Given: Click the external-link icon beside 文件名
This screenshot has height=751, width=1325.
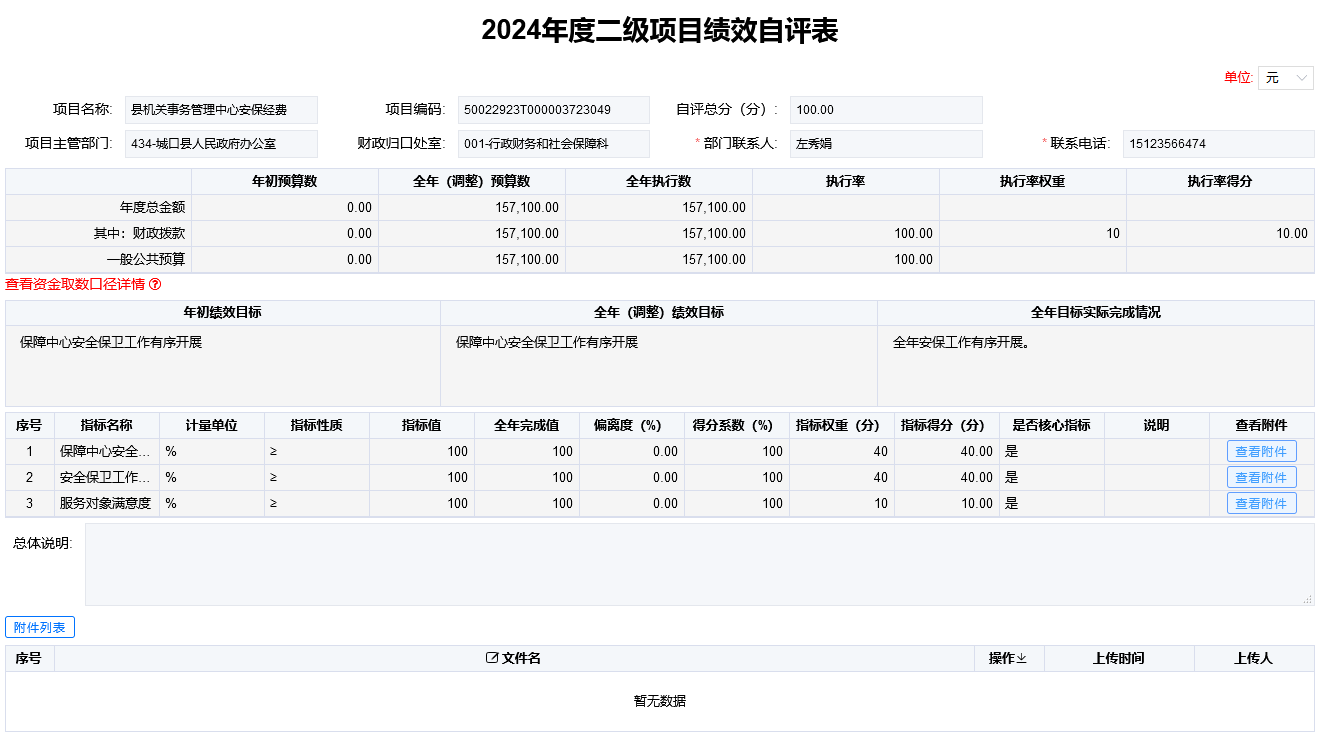Looking at the screenshot, I should [x=491, y=659].
